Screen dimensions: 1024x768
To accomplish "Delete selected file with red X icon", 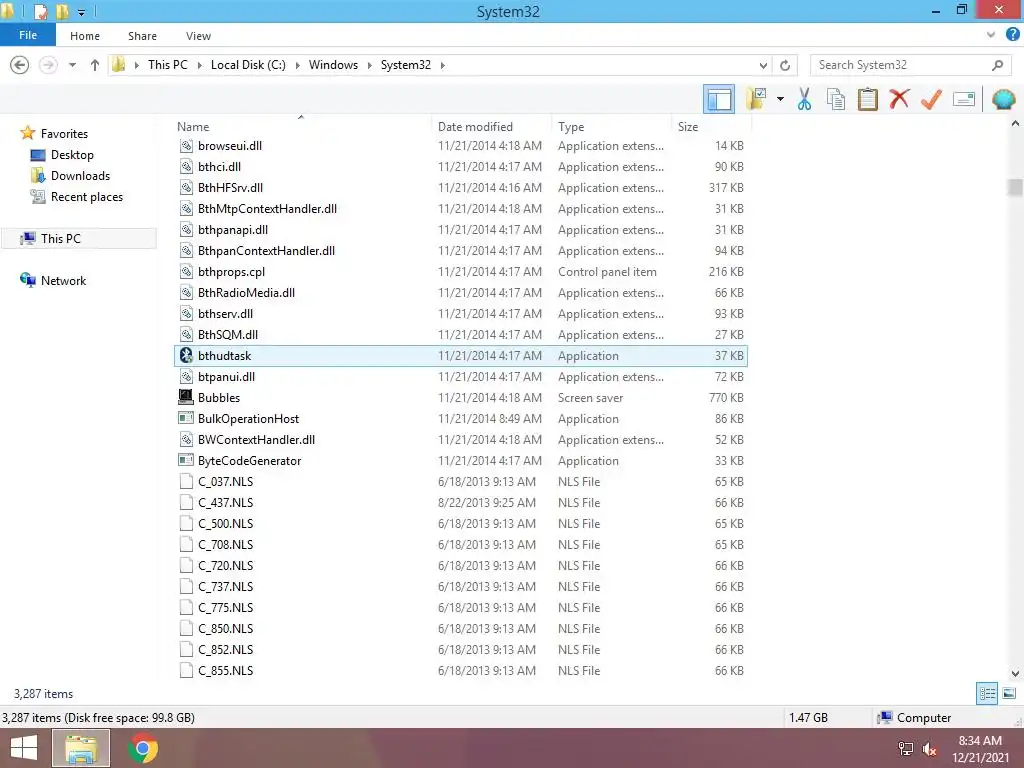I will pos(899,99).
